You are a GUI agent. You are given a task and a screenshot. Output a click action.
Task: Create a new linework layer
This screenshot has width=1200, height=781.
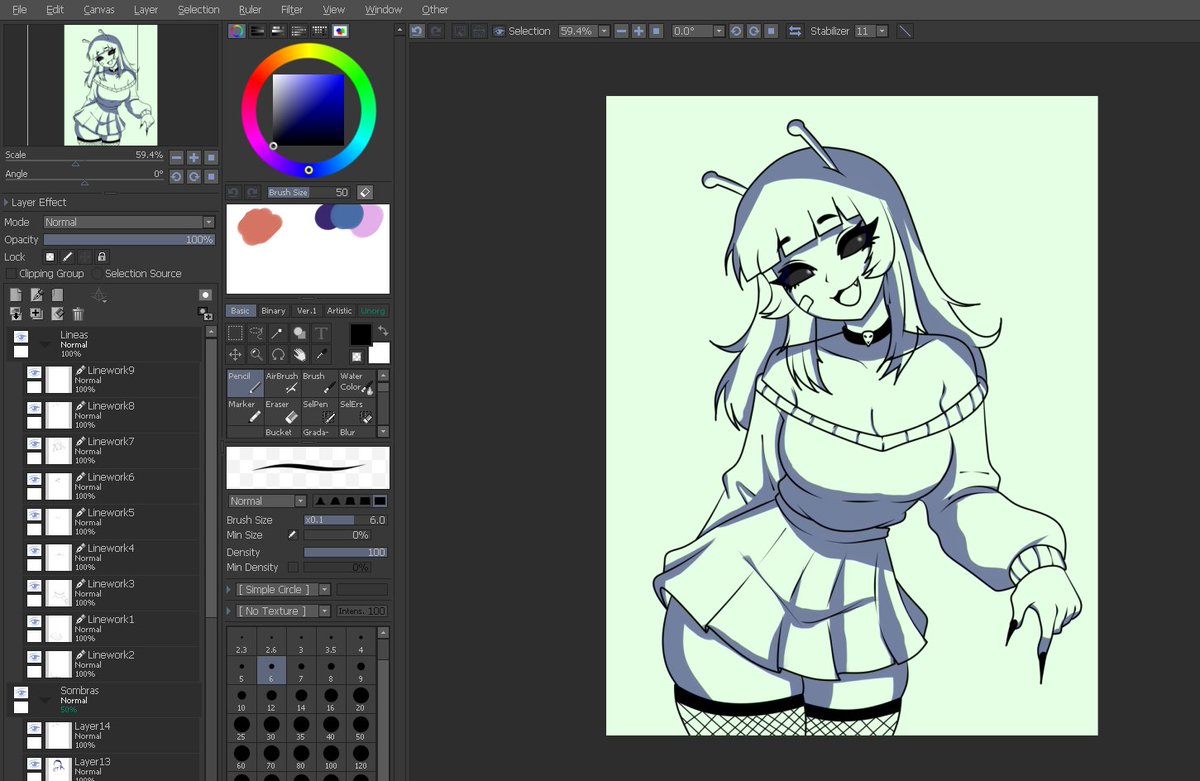click(37, 295)
